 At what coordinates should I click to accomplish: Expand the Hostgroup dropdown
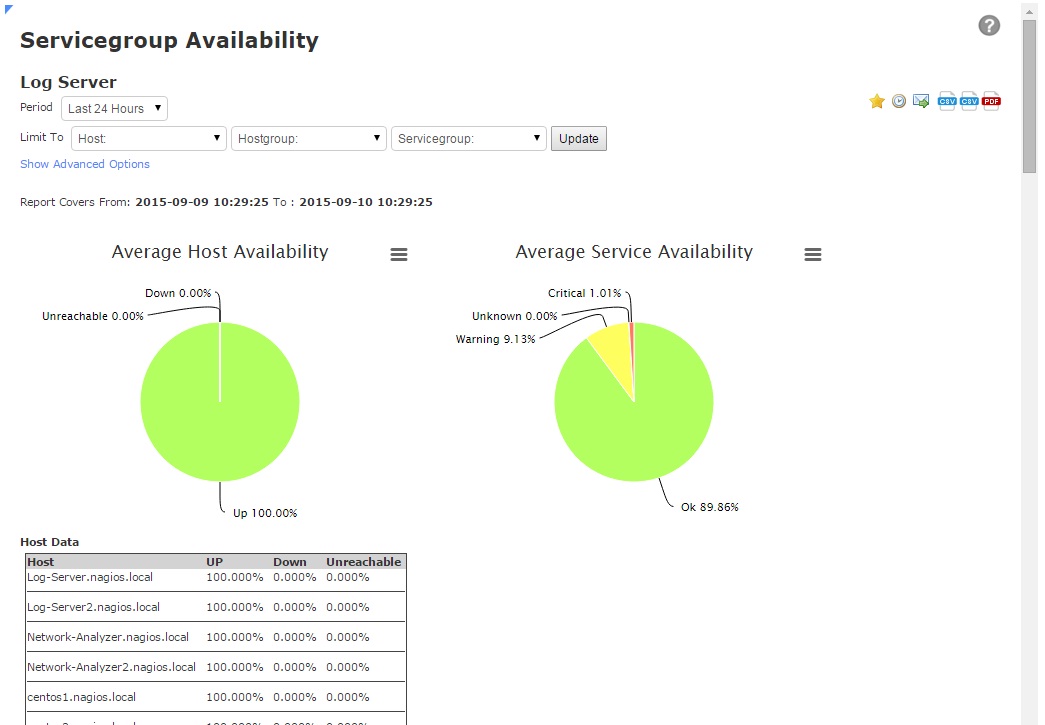(308, 138)
